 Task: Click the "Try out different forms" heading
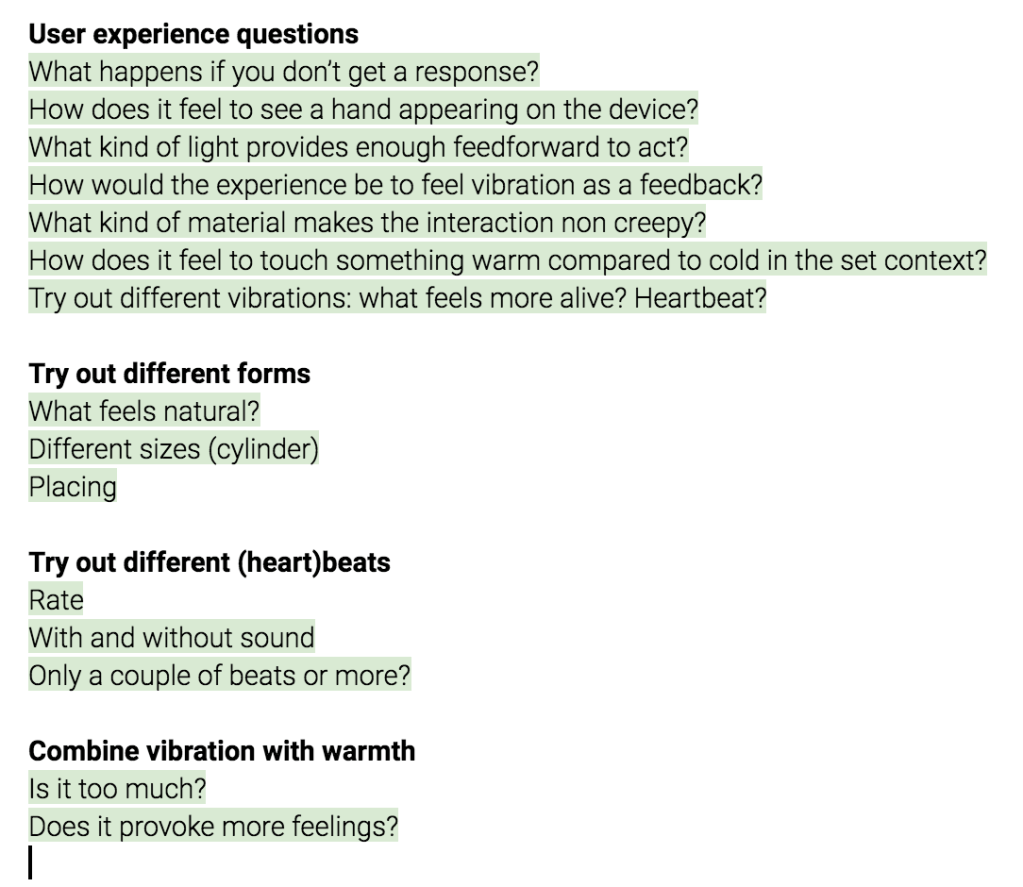click(x=169, y=374)
